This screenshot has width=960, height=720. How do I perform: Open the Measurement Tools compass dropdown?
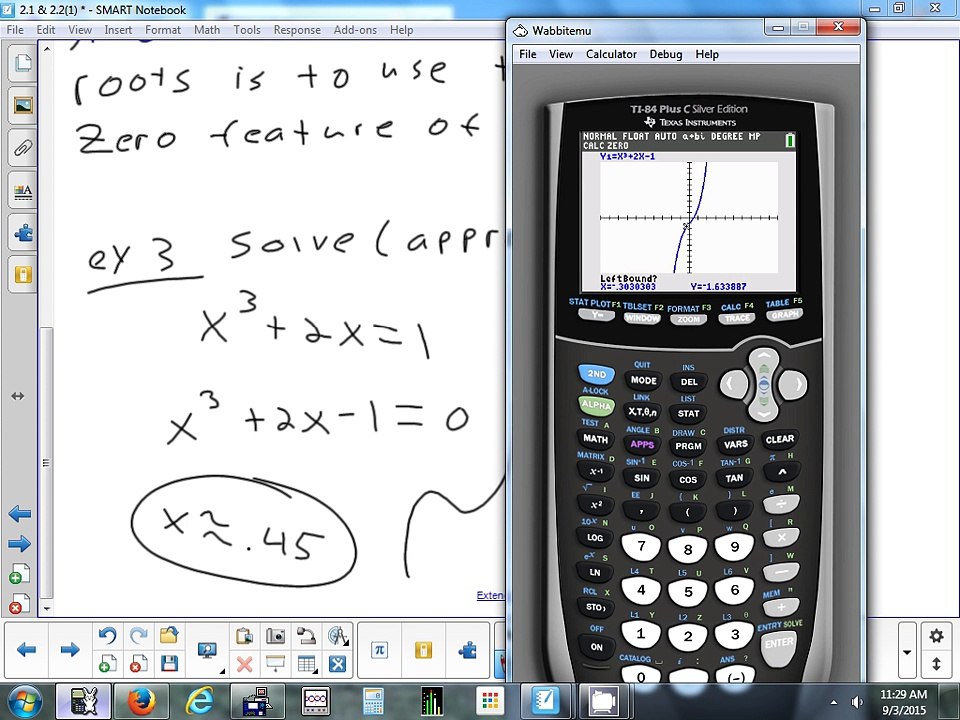(x=338, y=636)
